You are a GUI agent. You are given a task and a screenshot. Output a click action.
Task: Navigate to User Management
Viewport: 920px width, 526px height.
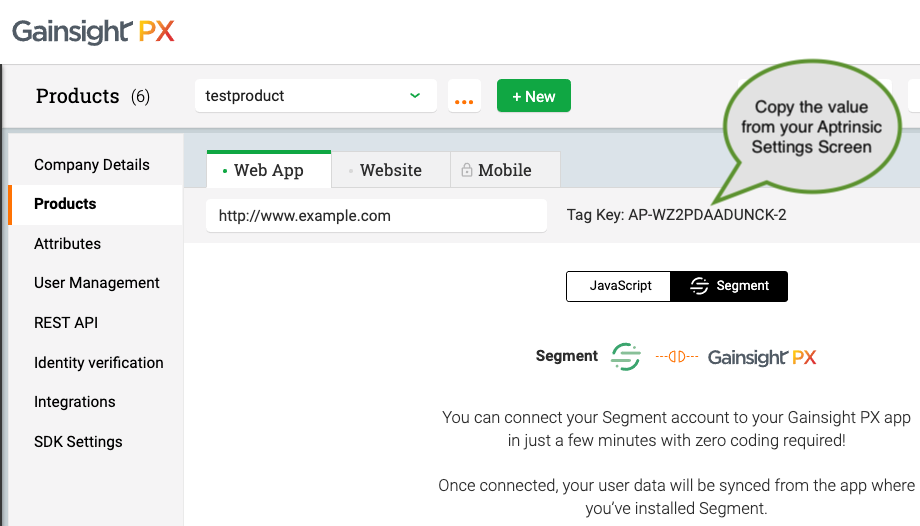97,283
